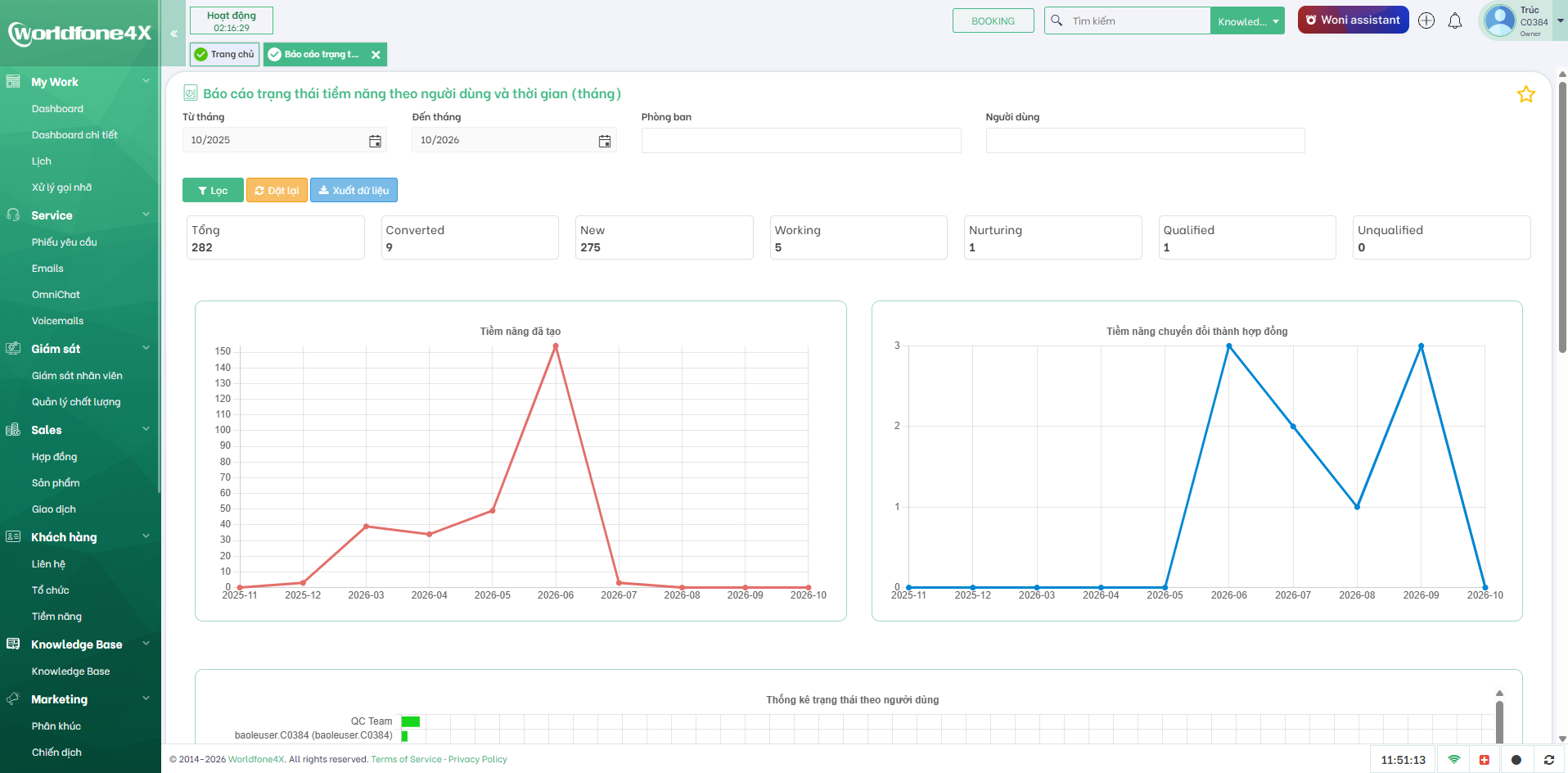
Task: Switch to the Trang chủ tab
Action: pyautogui.click(x=225, y=54)
